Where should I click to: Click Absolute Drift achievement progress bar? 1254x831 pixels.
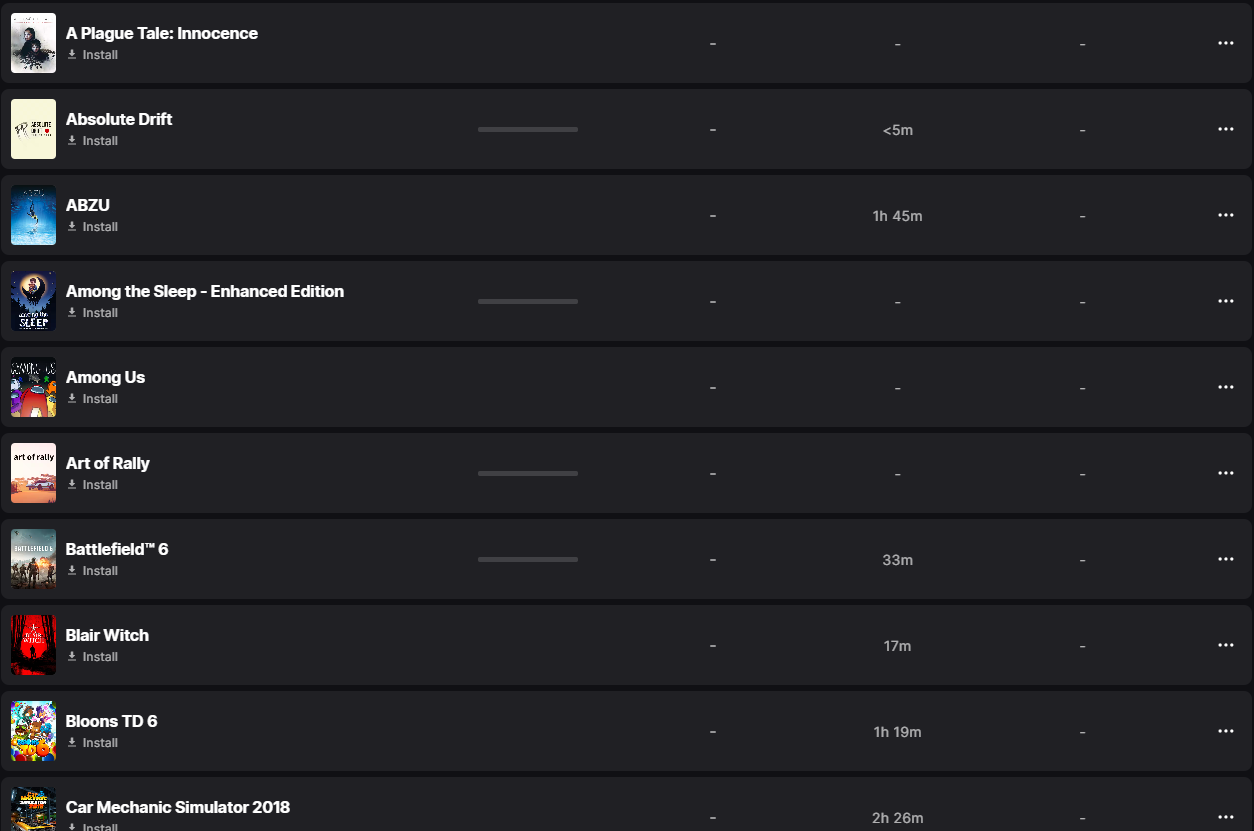click(x=527, y=129)
